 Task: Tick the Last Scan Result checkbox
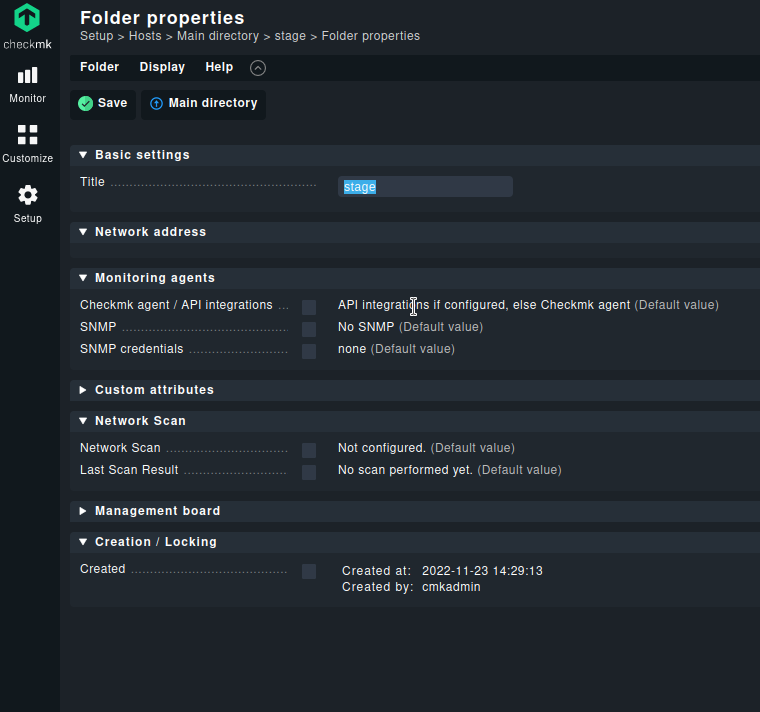(309, 472)
